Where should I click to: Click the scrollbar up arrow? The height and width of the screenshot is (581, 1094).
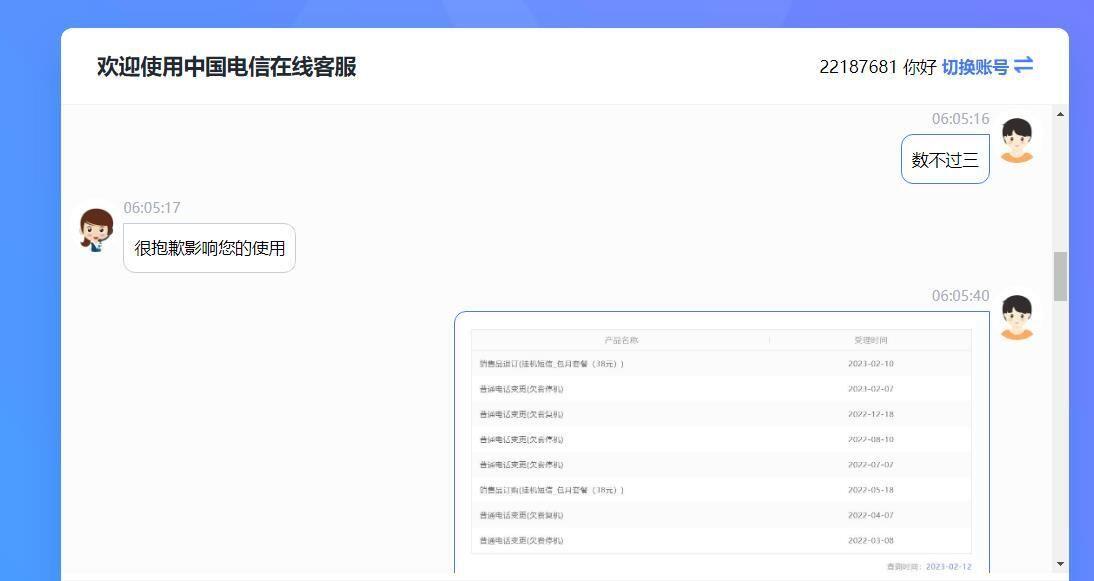tap(1061, 114)
